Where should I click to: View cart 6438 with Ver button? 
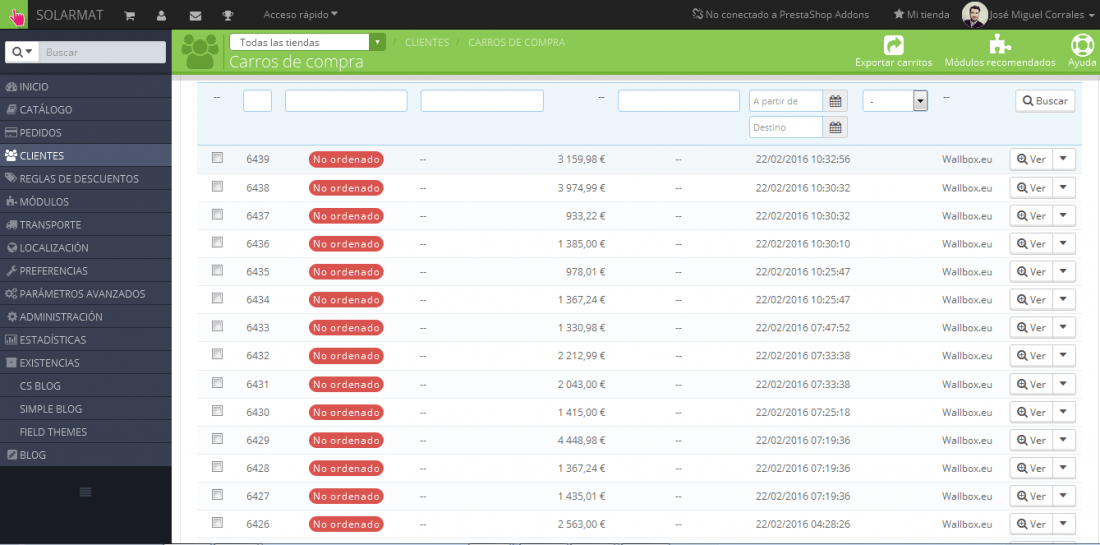click(x=1031, y=187)
